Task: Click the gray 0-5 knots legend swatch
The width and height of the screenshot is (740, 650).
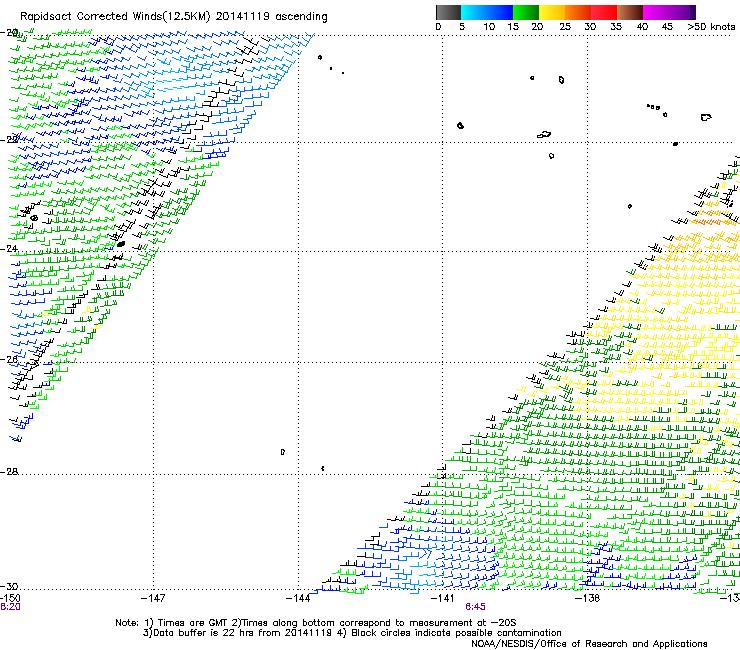Action: (448, 12)
